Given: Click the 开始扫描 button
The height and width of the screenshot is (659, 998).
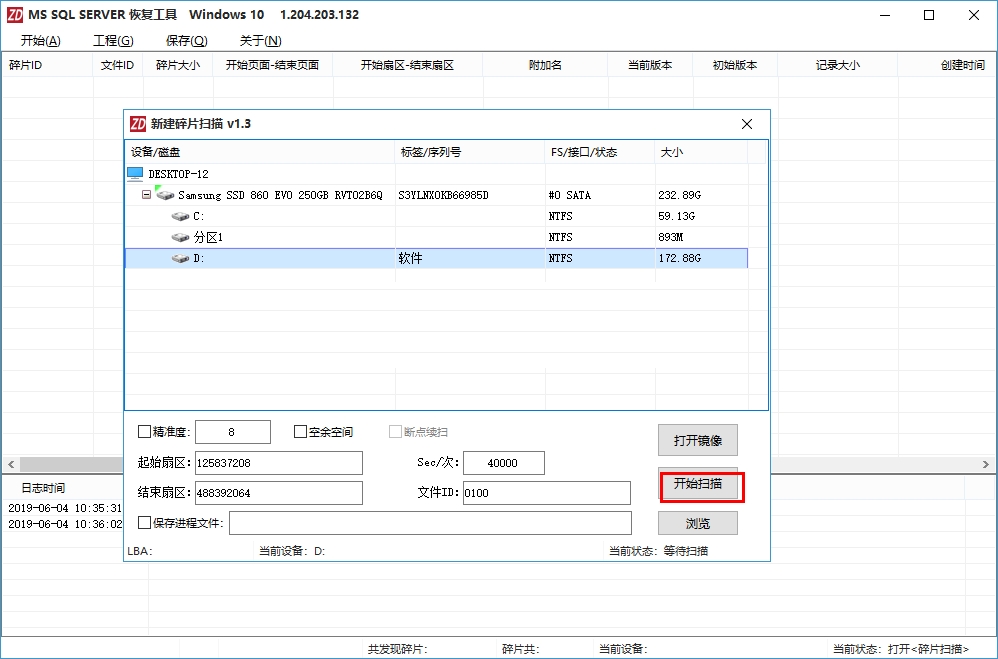Looking at the screenshot, I should [x=698, y=484].
